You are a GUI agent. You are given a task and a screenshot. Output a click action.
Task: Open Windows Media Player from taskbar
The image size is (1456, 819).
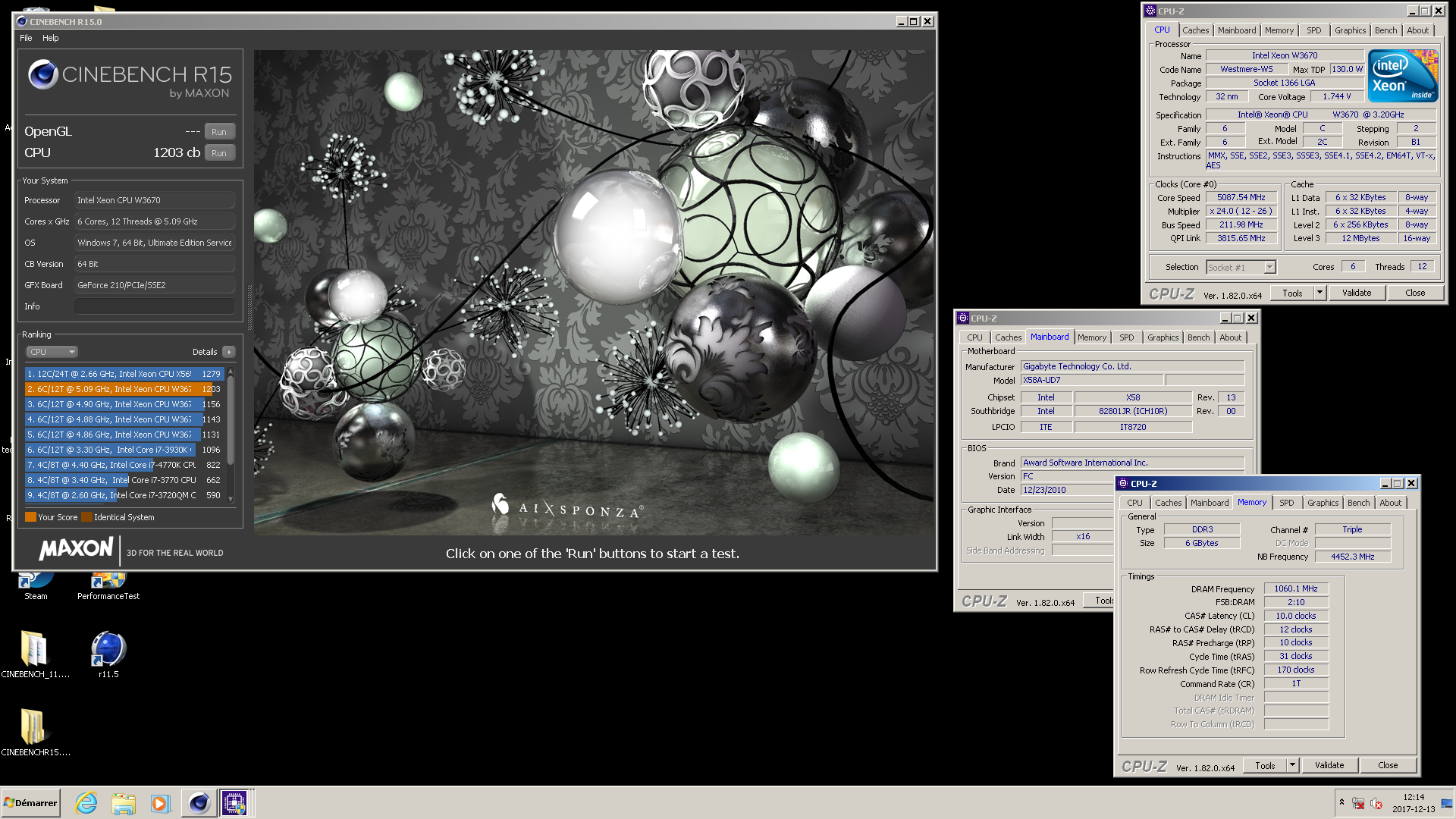pos(160,802)
